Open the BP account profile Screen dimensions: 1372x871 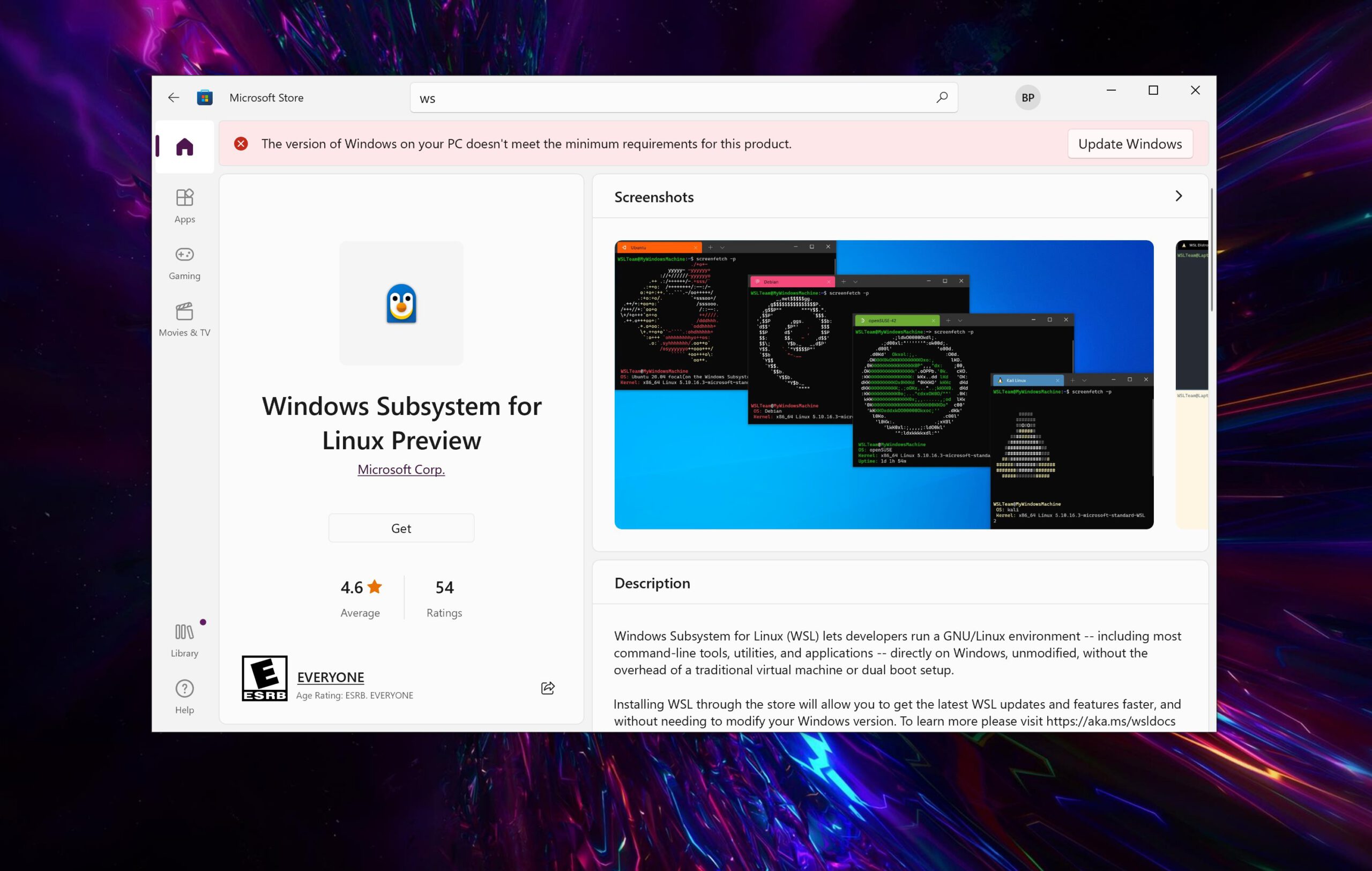pyautogui.click(x=1027, y=98)
